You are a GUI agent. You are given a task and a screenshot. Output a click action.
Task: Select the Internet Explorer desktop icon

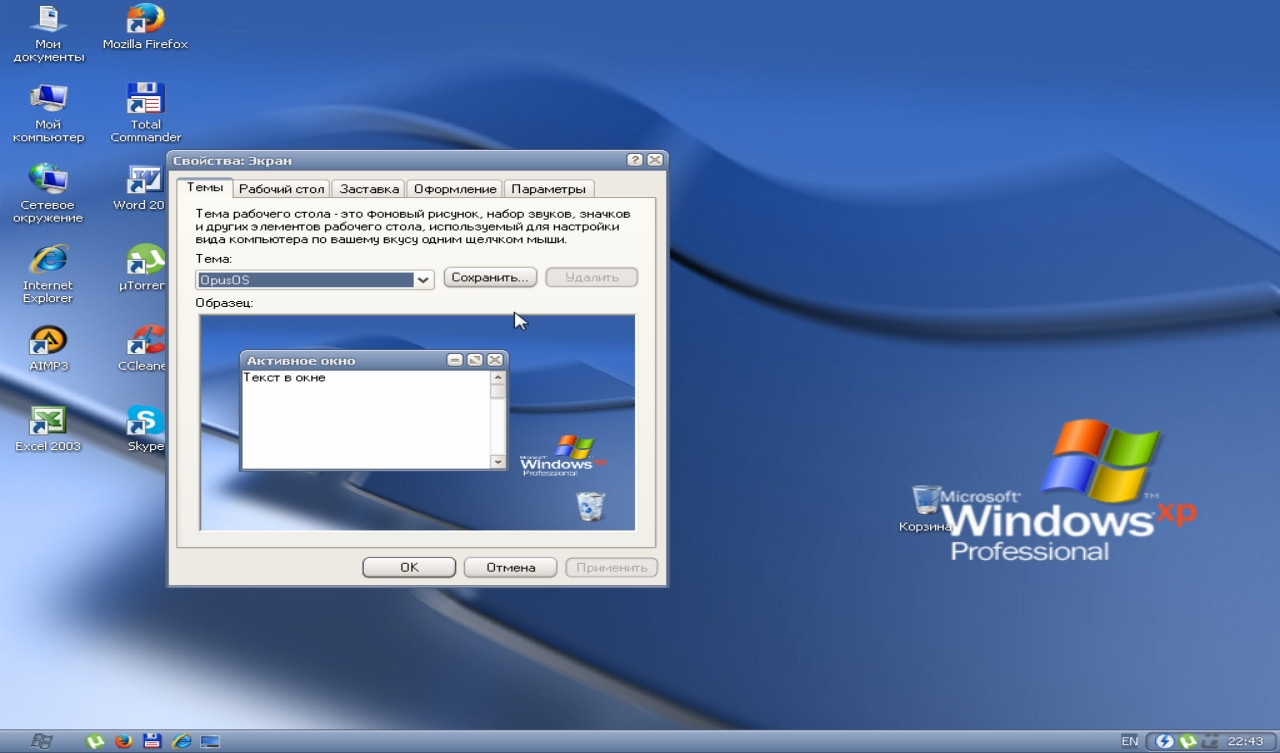[x=48, y=262]
